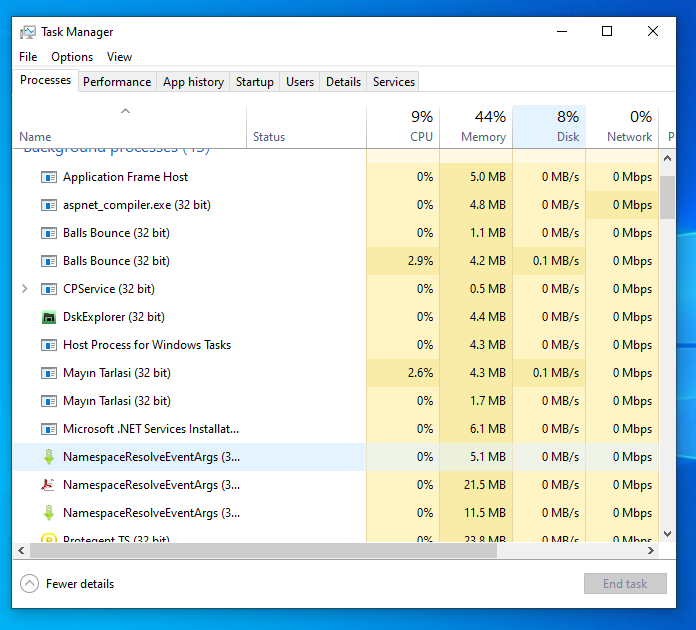Switch to the Services tab
This screenshot has width=696, height=630.
pos(394,82)
